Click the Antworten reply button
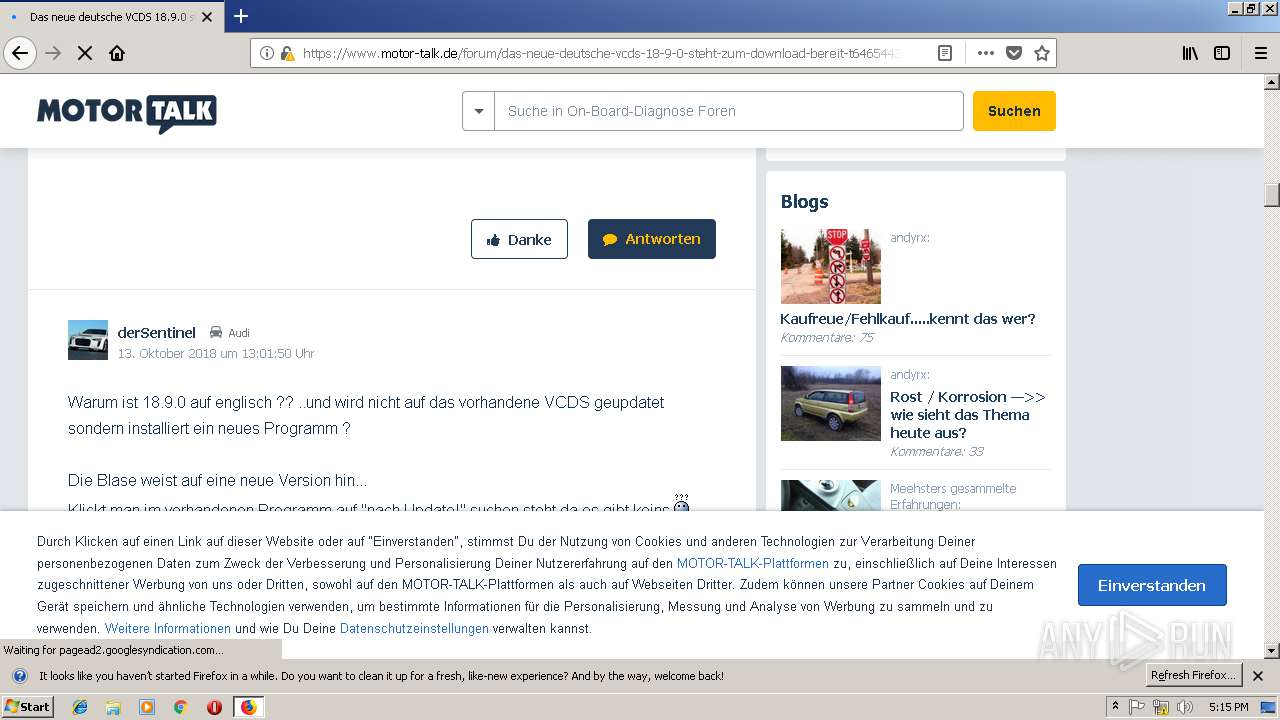Viewport: 1280px width, 720px height. 651,239
